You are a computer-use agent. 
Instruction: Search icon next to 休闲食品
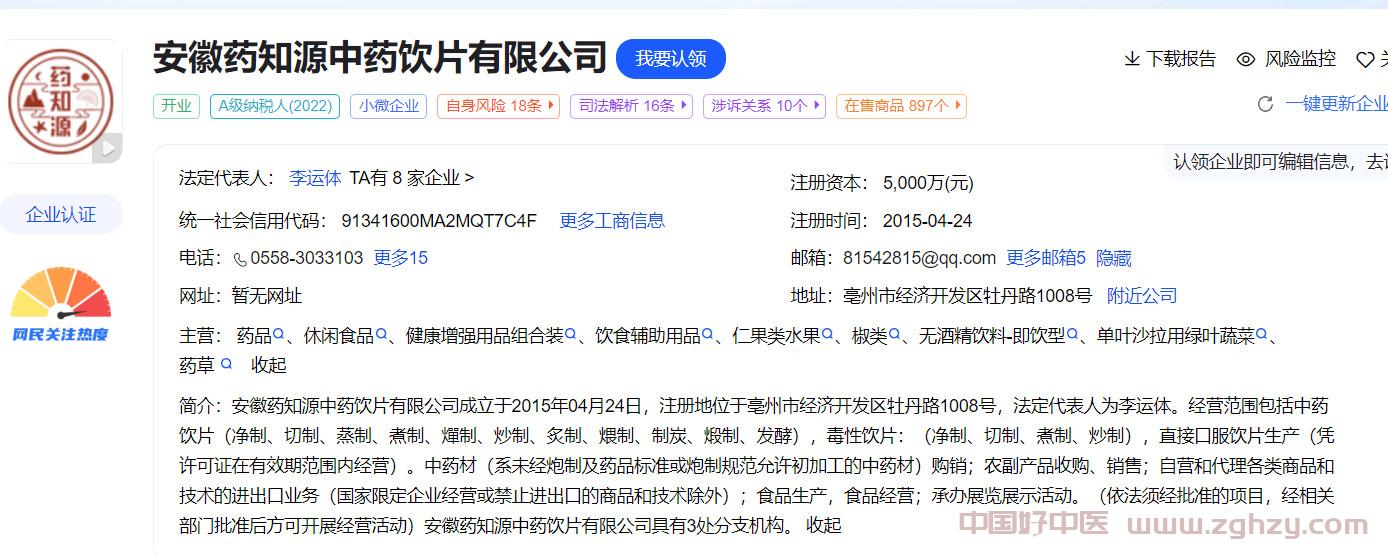pyautogui.click(x=381, y=335)
